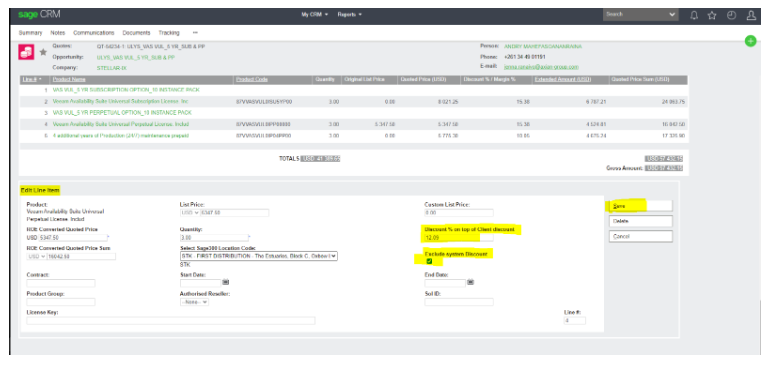Open the Authorised Reseller dropdown
Screen dimensions: 773x372
[194, 302]
